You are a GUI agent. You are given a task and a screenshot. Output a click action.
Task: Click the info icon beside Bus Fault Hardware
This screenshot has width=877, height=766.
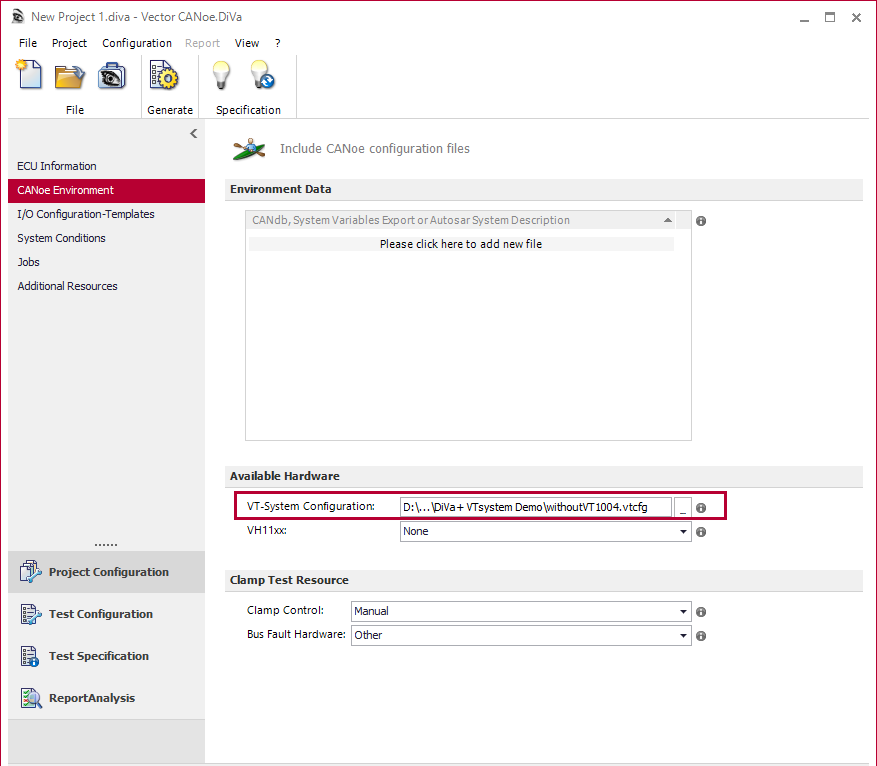701,636
